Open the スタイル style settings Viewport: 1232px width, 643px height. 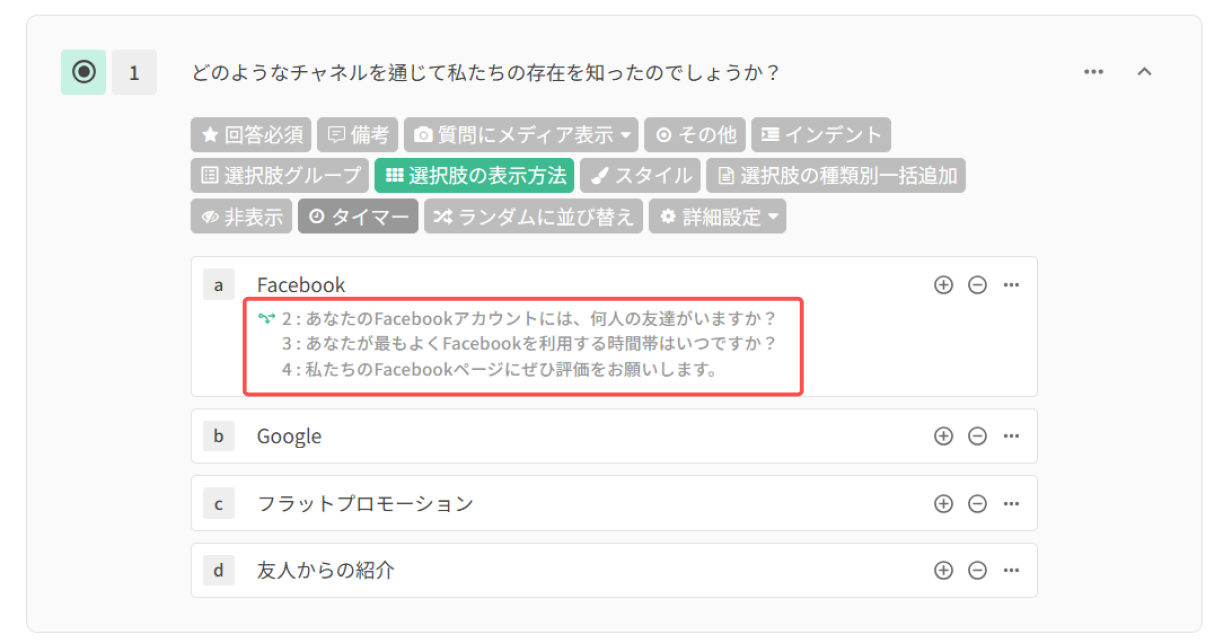[640, 176]
